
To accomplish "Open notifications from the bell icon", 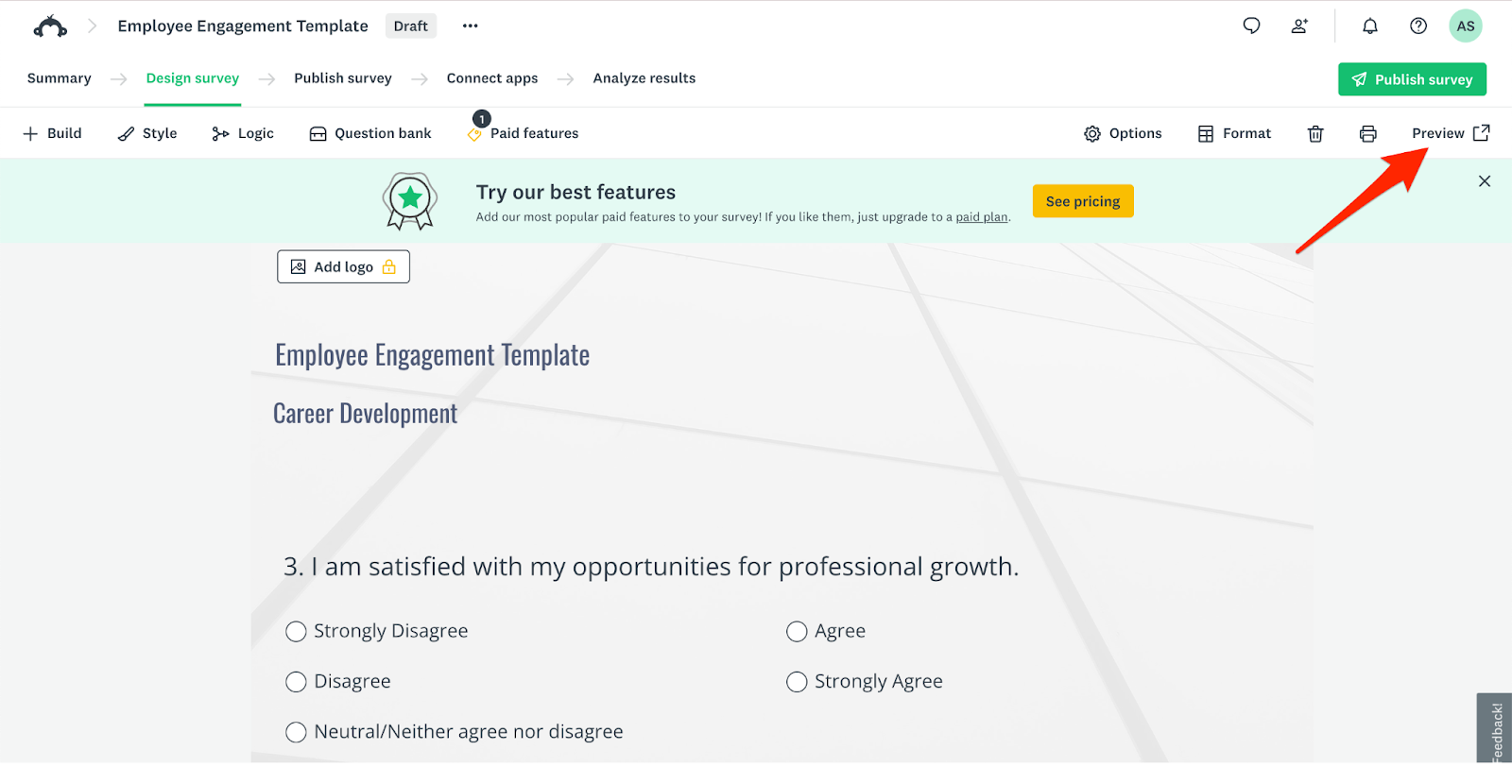I will pos(1369,26).
